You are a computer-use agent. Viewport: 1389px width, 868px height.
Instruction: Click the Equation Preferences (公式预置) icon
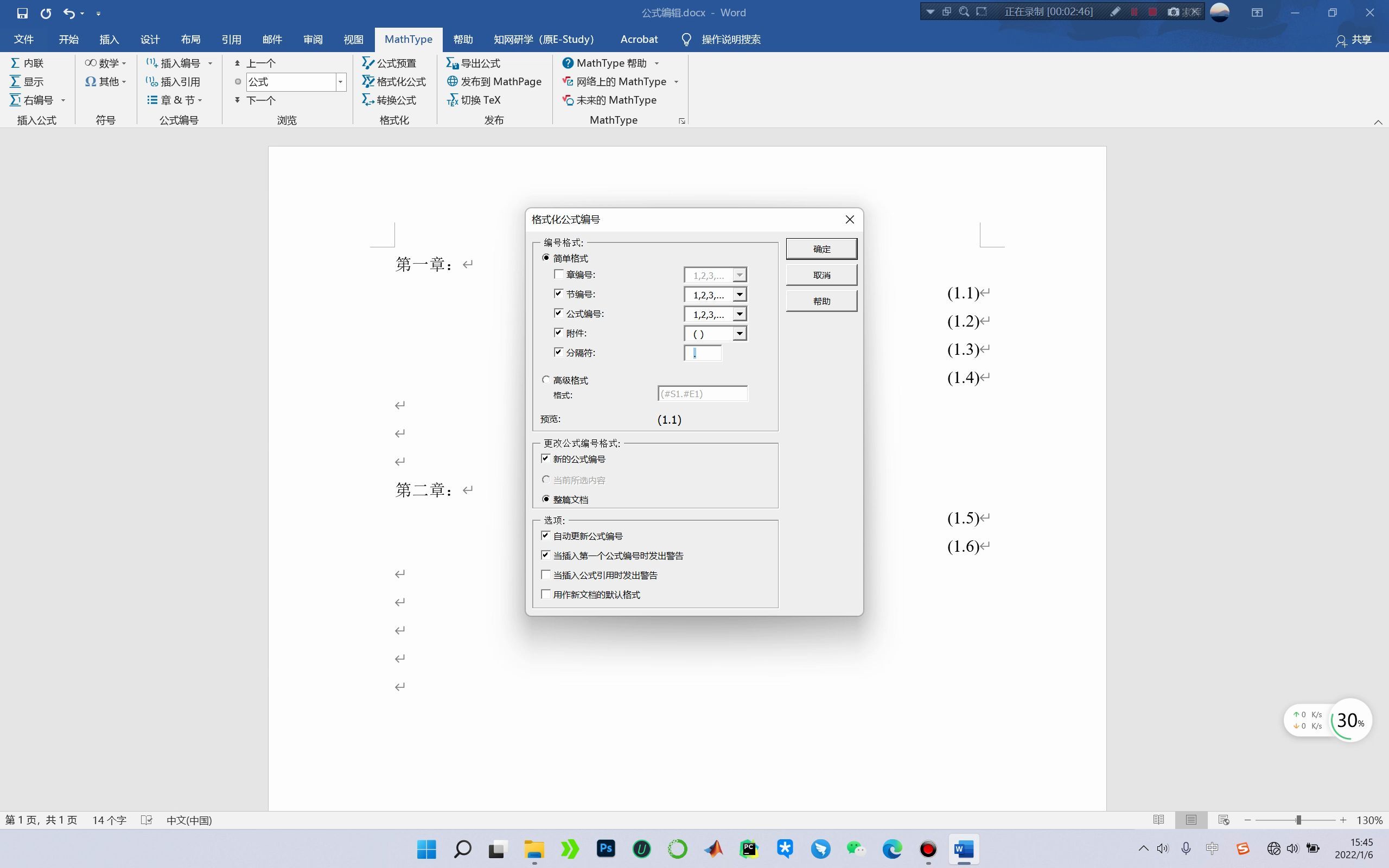click(x=368, y=63)
